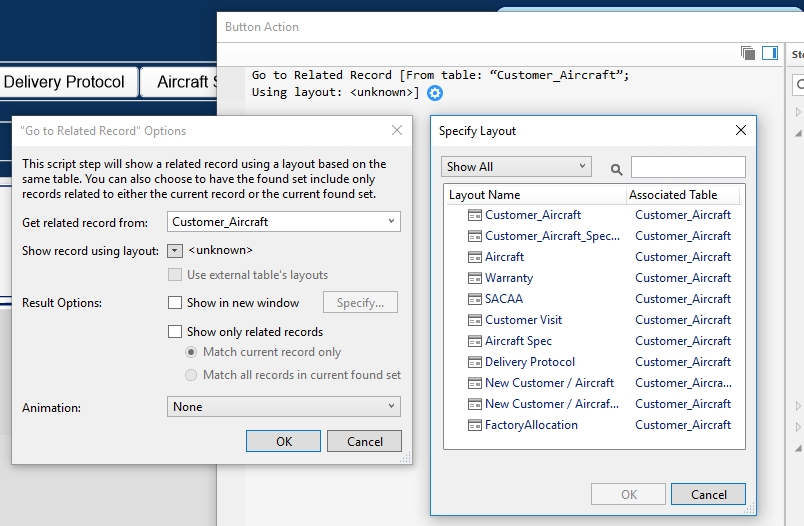The image size is (804, 526).
Task: Select the Aircraft Spec layout row
Action: coord(518,341)
